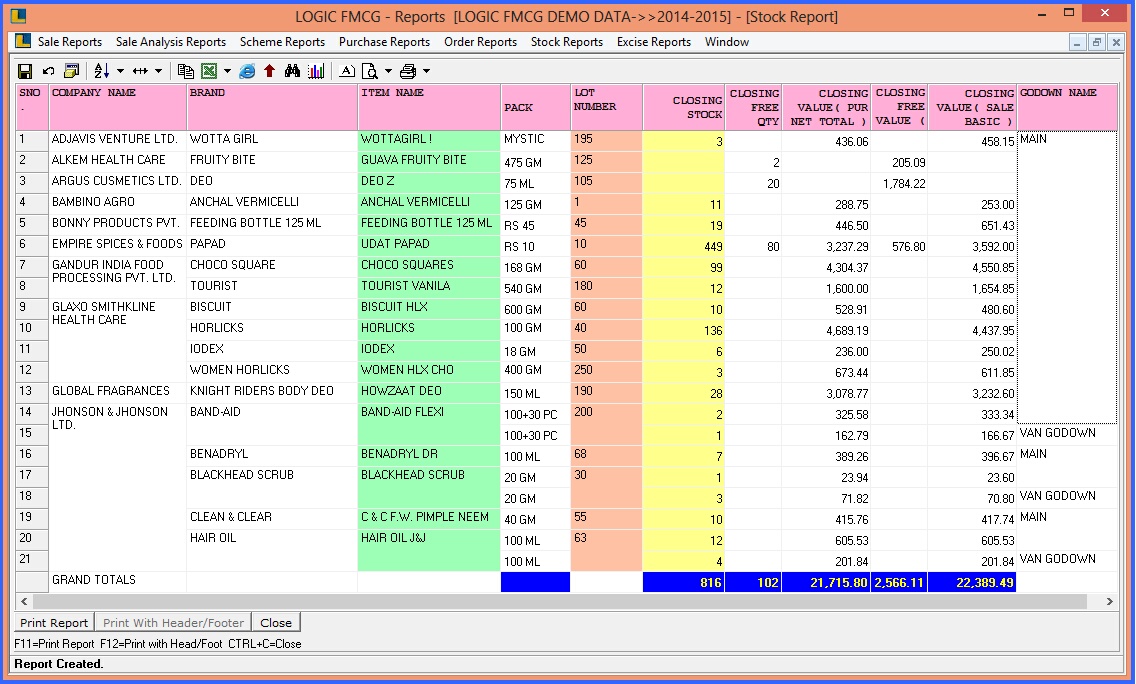The image size is (1136, 684).
Task: Adjust column width with the width tool
Action: (141, 70)
